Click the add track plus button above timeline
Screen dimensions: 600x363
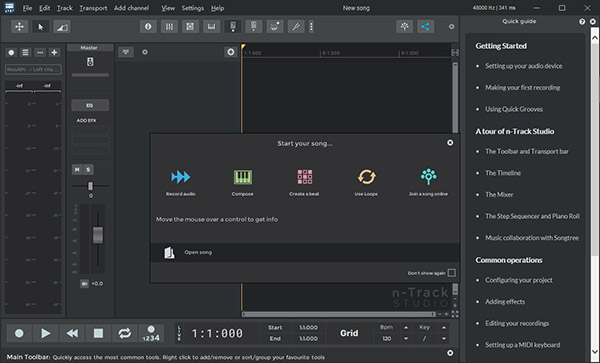coord(231,52)
